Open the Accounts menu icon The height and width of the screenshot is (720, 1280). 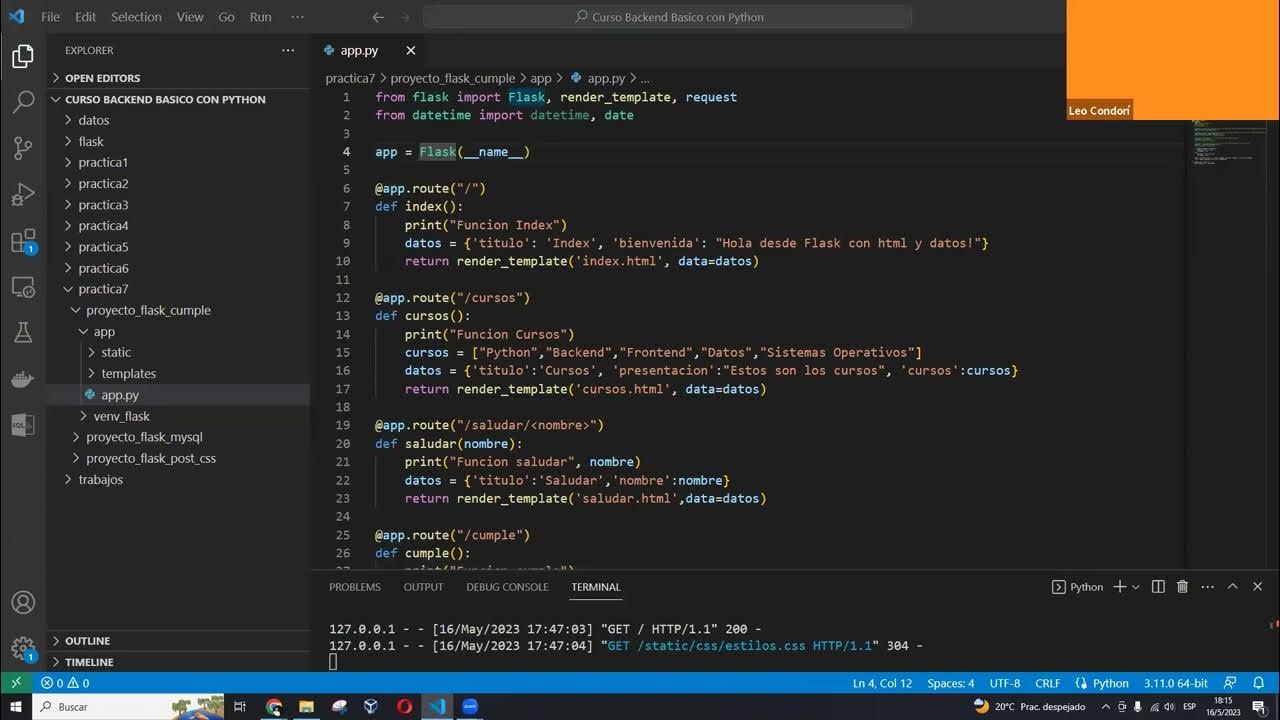point(23,603)
